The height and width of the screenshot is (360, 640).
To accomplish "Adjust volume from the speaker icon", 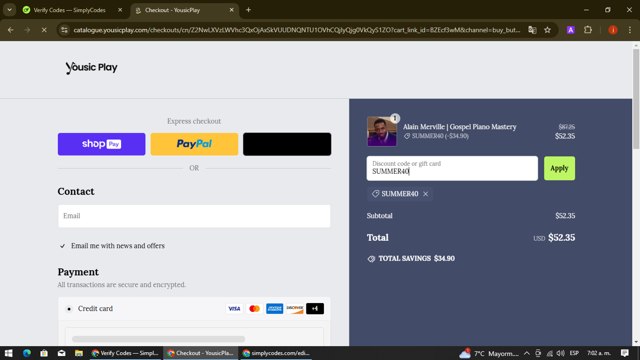I will click(x=561, y=353).
